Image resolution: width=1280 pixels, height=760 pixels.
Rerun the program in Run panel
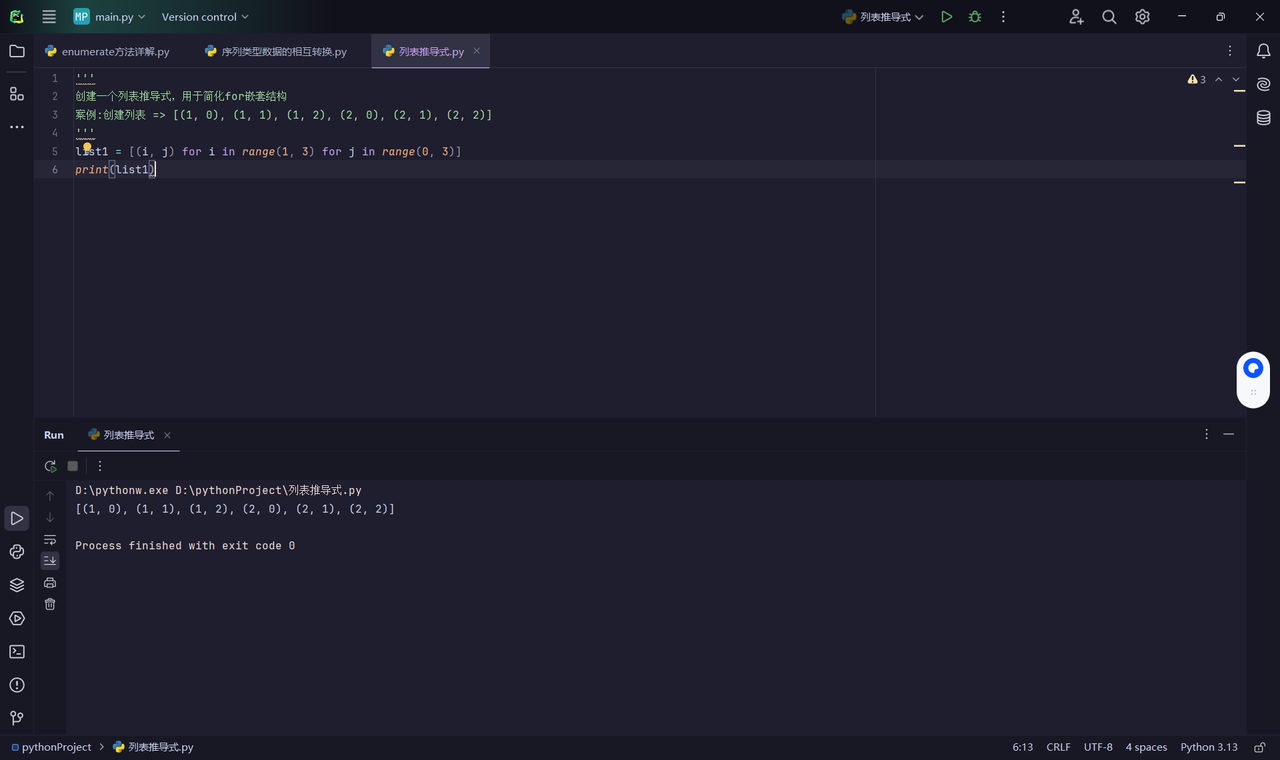(x=51, y=466)
